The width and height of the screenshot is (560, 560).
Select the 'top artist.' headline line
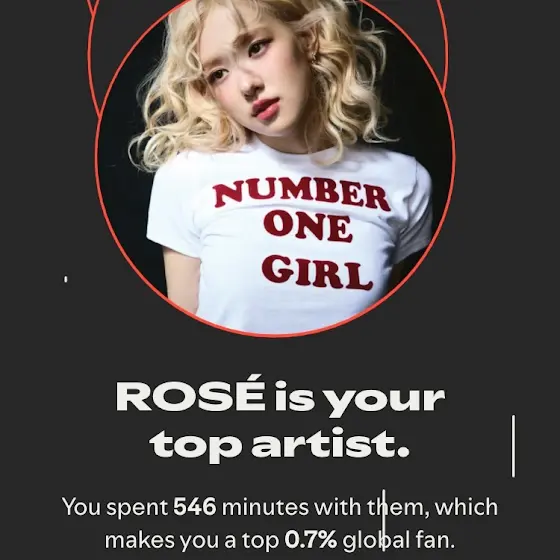(x=280, y=444)
